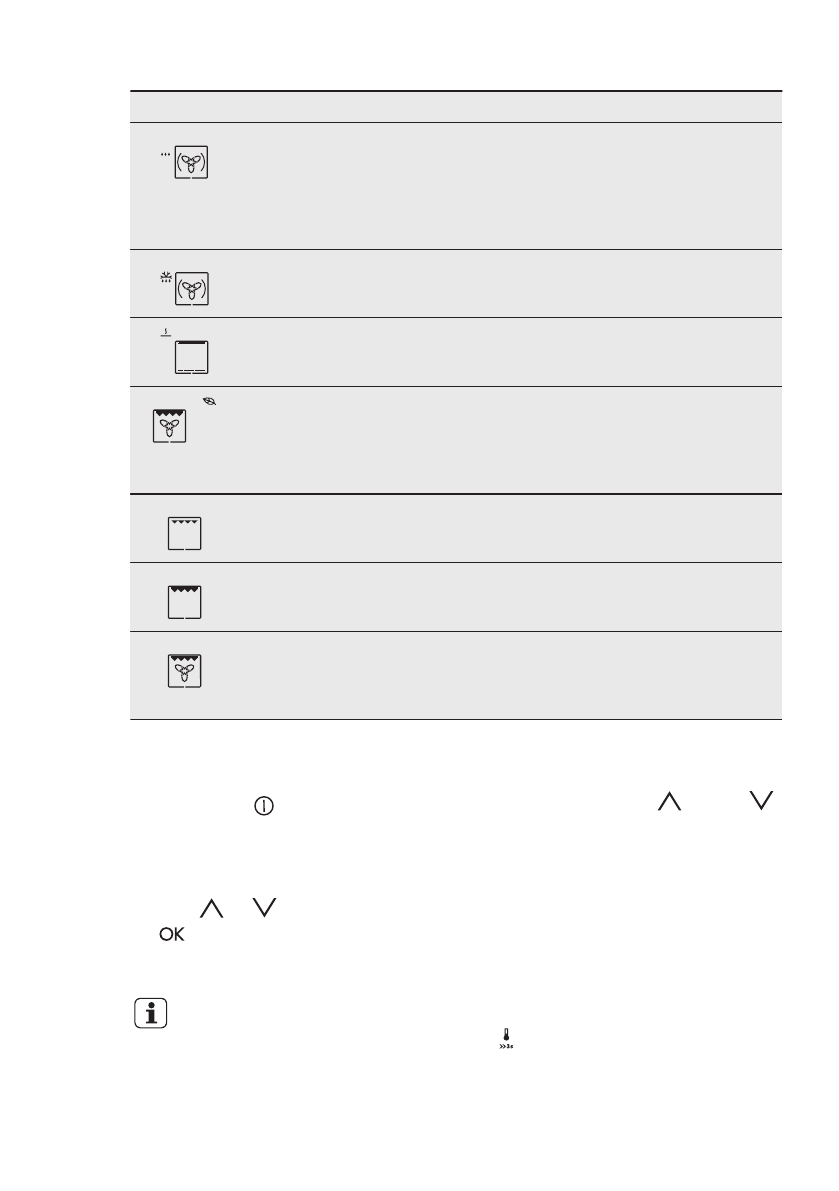Select the grill-and-fan icon beside the leaf

[x=171, y=426]
